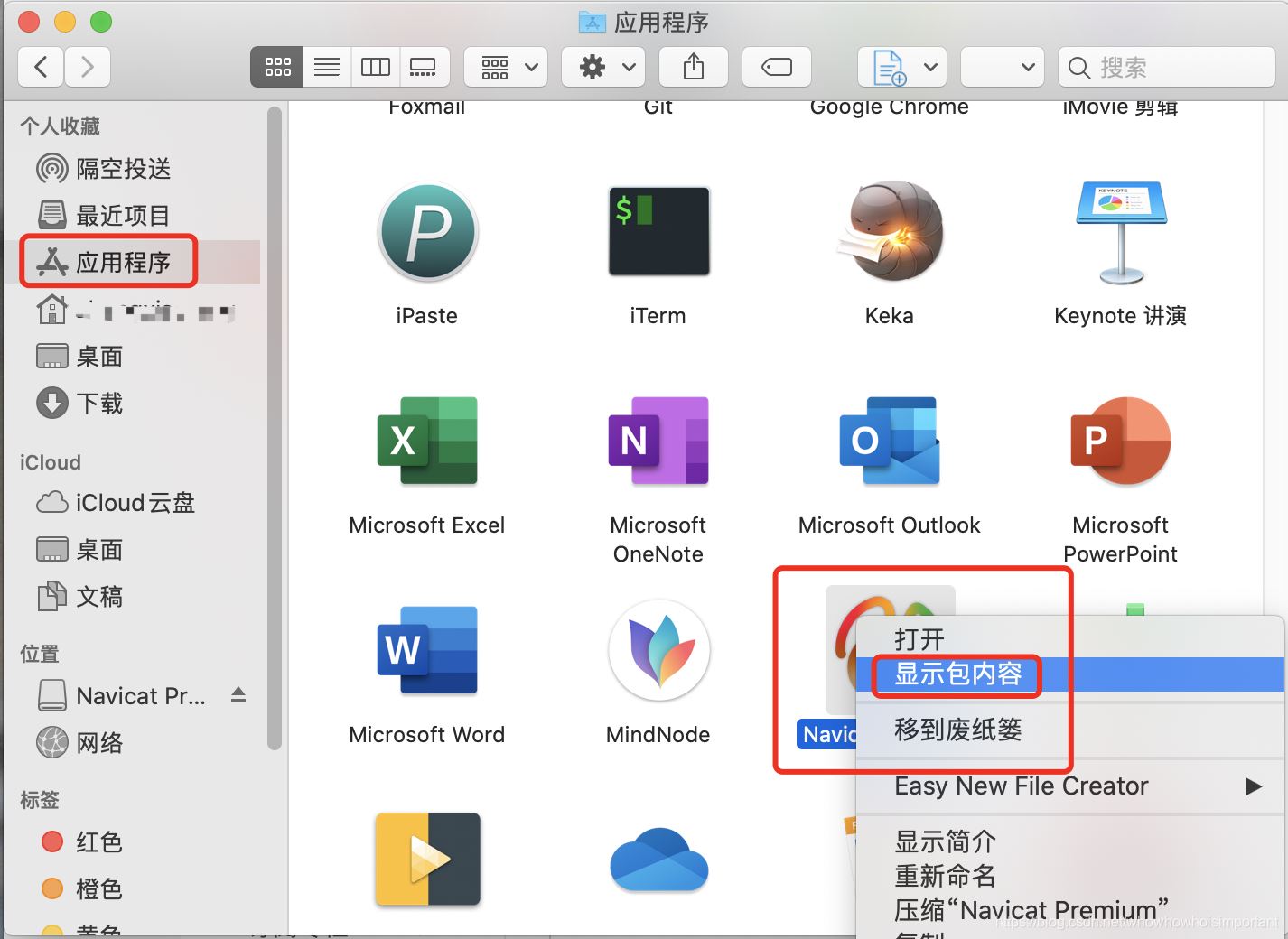Choose 显示包内容 from the context menu
1288x939 pixels.
(x=957, y=674)
